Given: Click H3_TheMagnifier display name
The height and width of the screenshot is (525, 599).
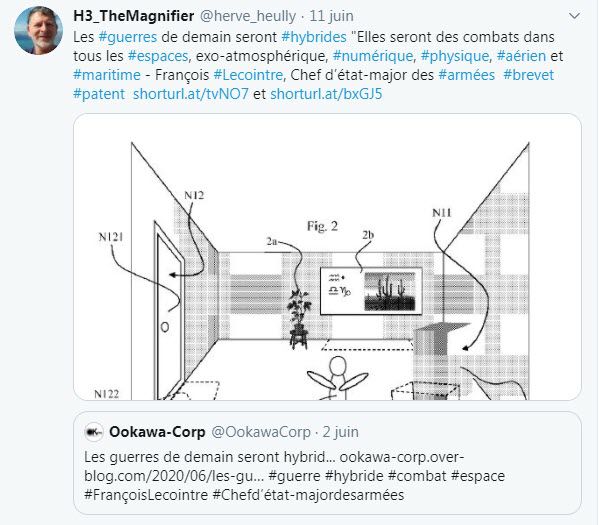Looking at the screenshot, I should [x=134, y=16].
